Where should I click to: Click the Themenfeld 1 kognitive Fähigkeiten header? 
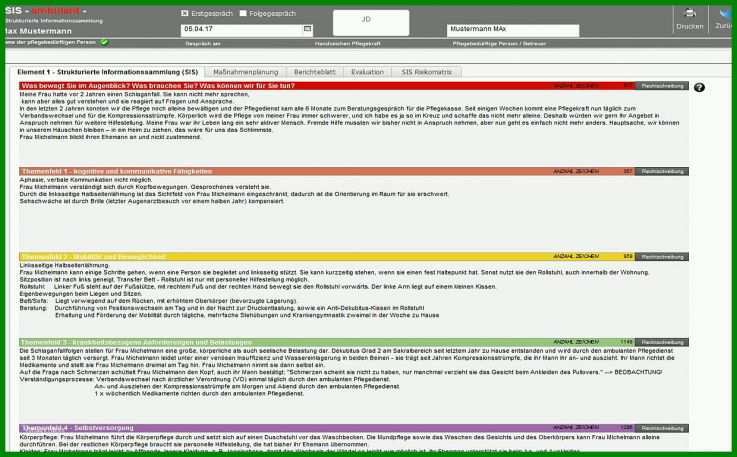click(327, 172)
